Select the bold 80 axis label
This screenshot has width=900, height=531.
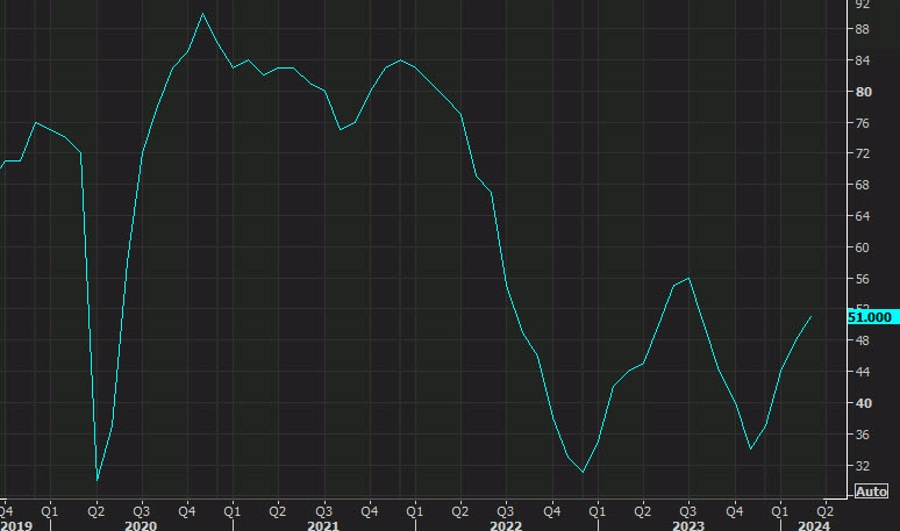coord(863,92)
